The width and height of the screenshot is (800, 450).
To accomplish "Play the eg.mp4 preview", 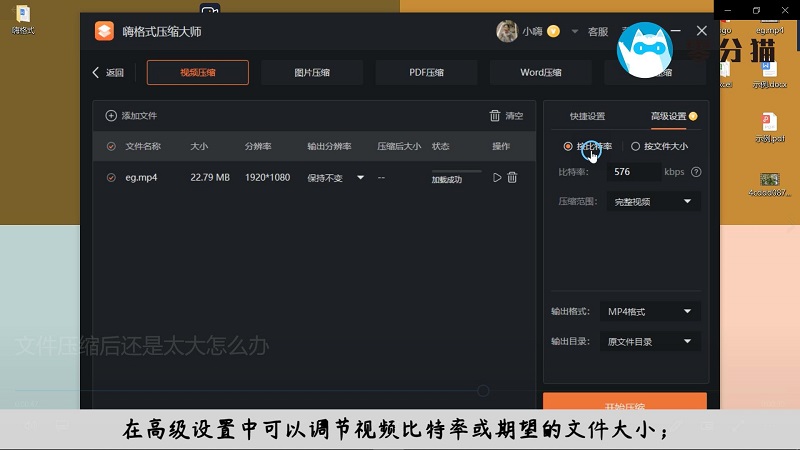I will pyautogui.click(x=497, y=177).
